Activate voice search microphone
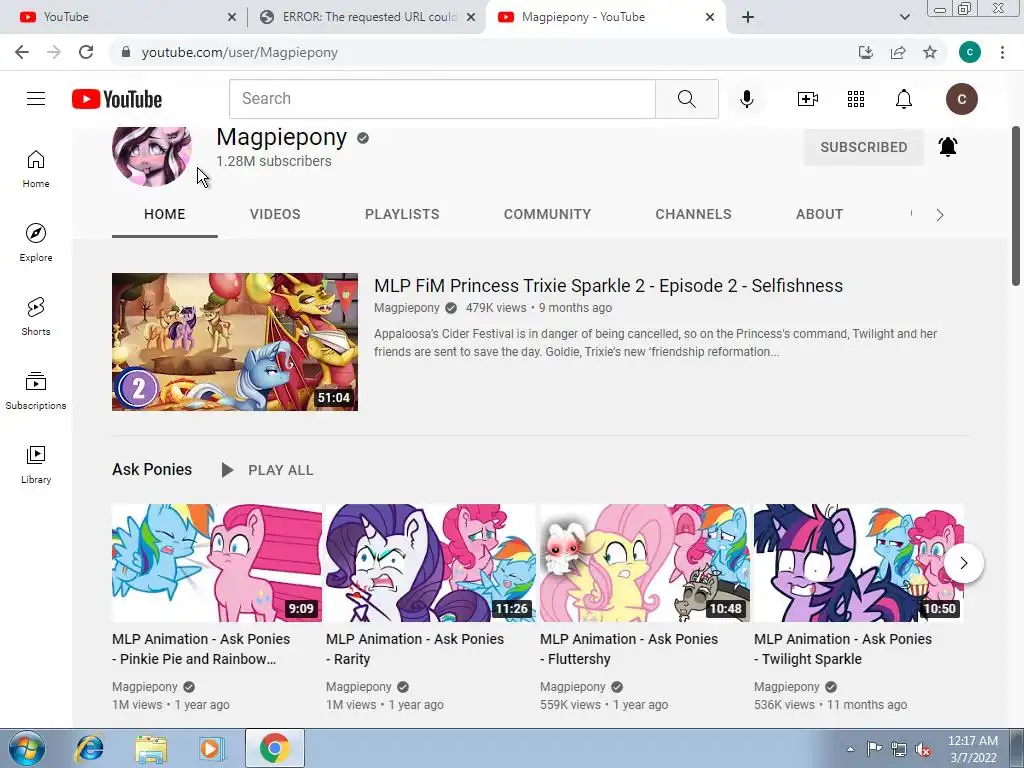This screenshot has width=1024, height=768. click(746, 99)
